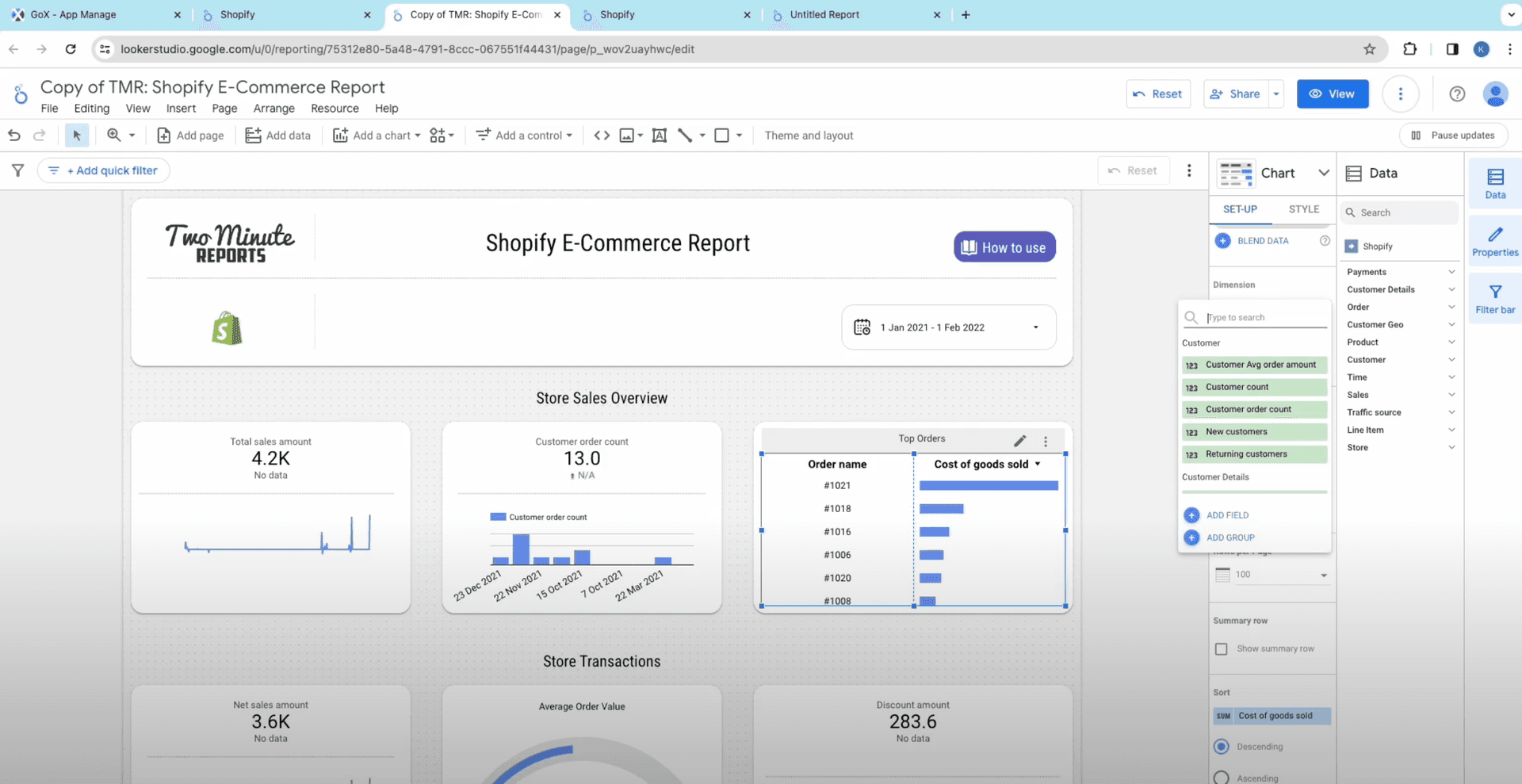Open the Filter bar side panel

pos(1494,299)
